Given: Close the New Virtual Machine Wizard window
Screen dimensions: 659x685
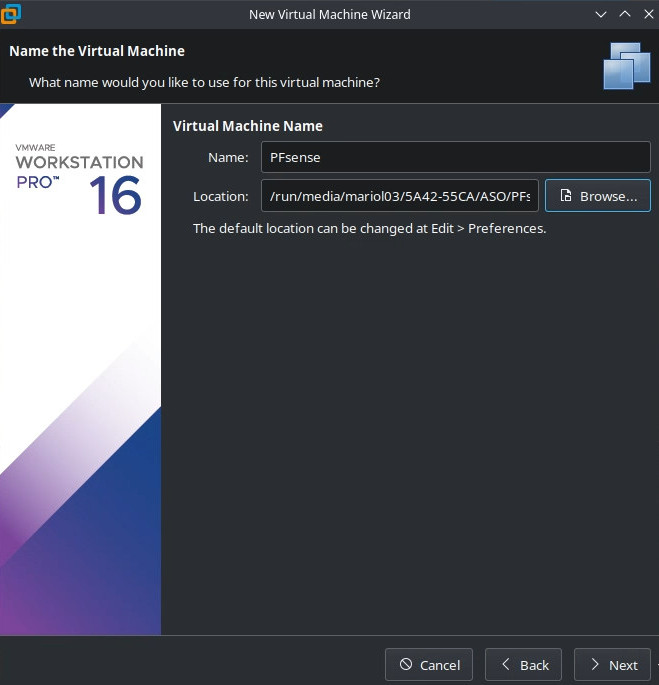Looking at the screenshot, I should pyautogui.click(x=648, y=15).
